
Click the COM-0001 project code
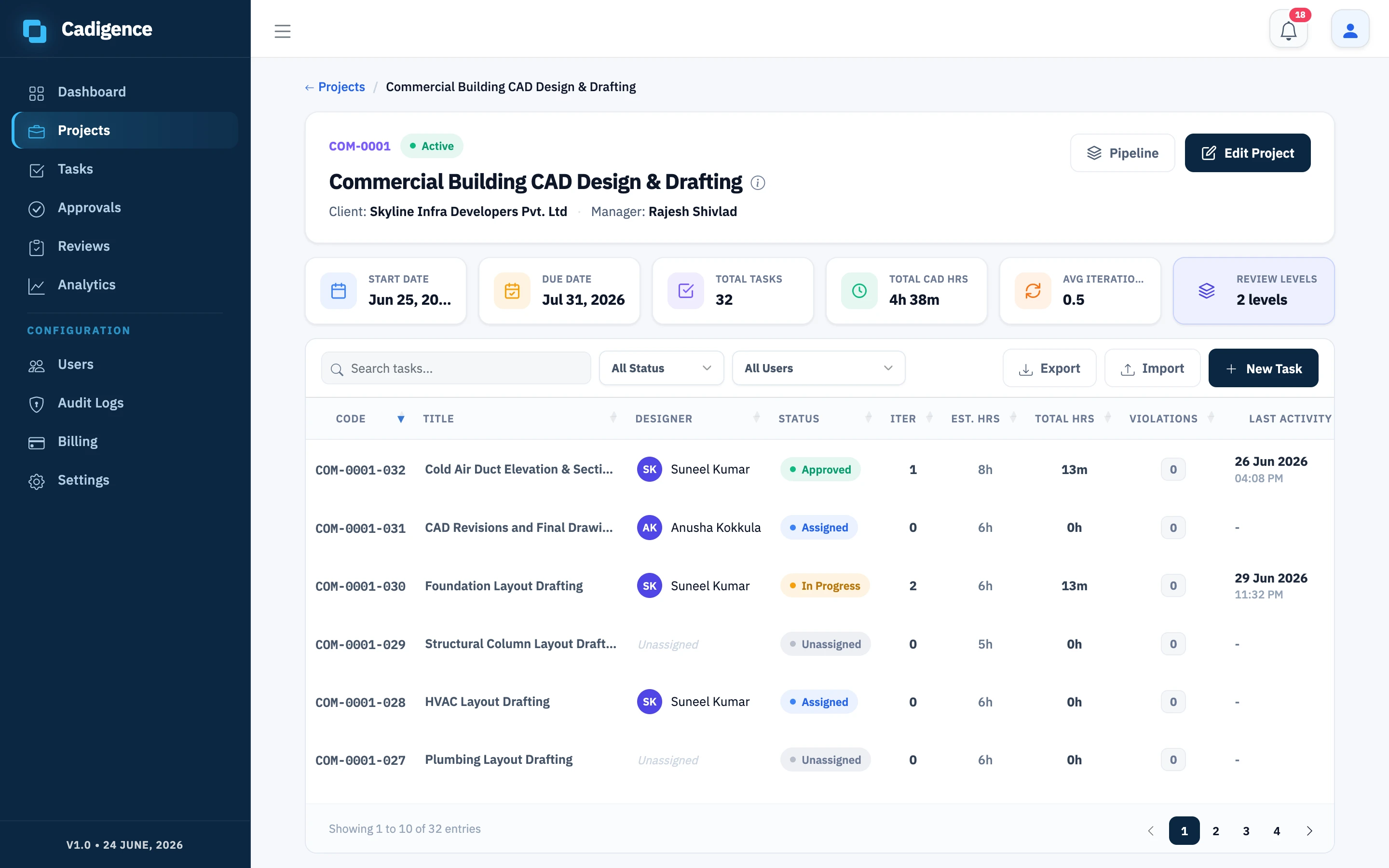[359, 146]
